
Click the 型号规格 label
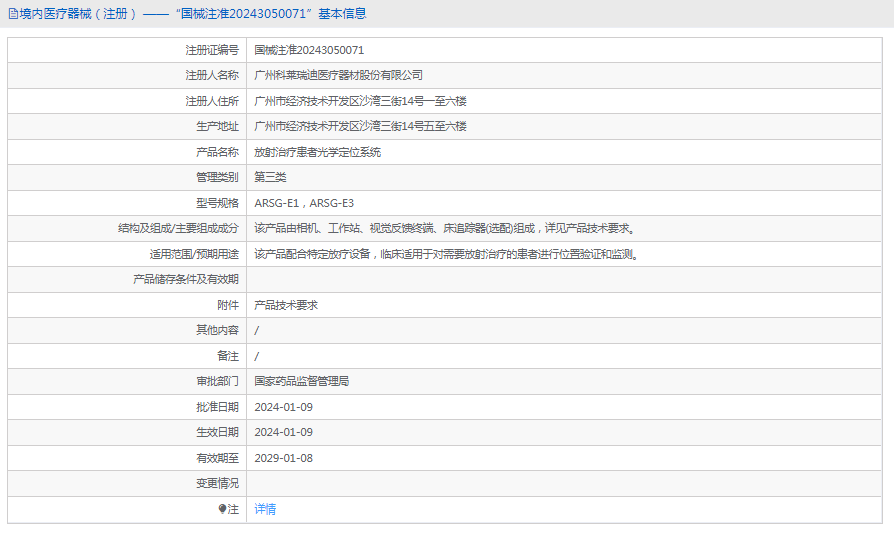(217, 203)
